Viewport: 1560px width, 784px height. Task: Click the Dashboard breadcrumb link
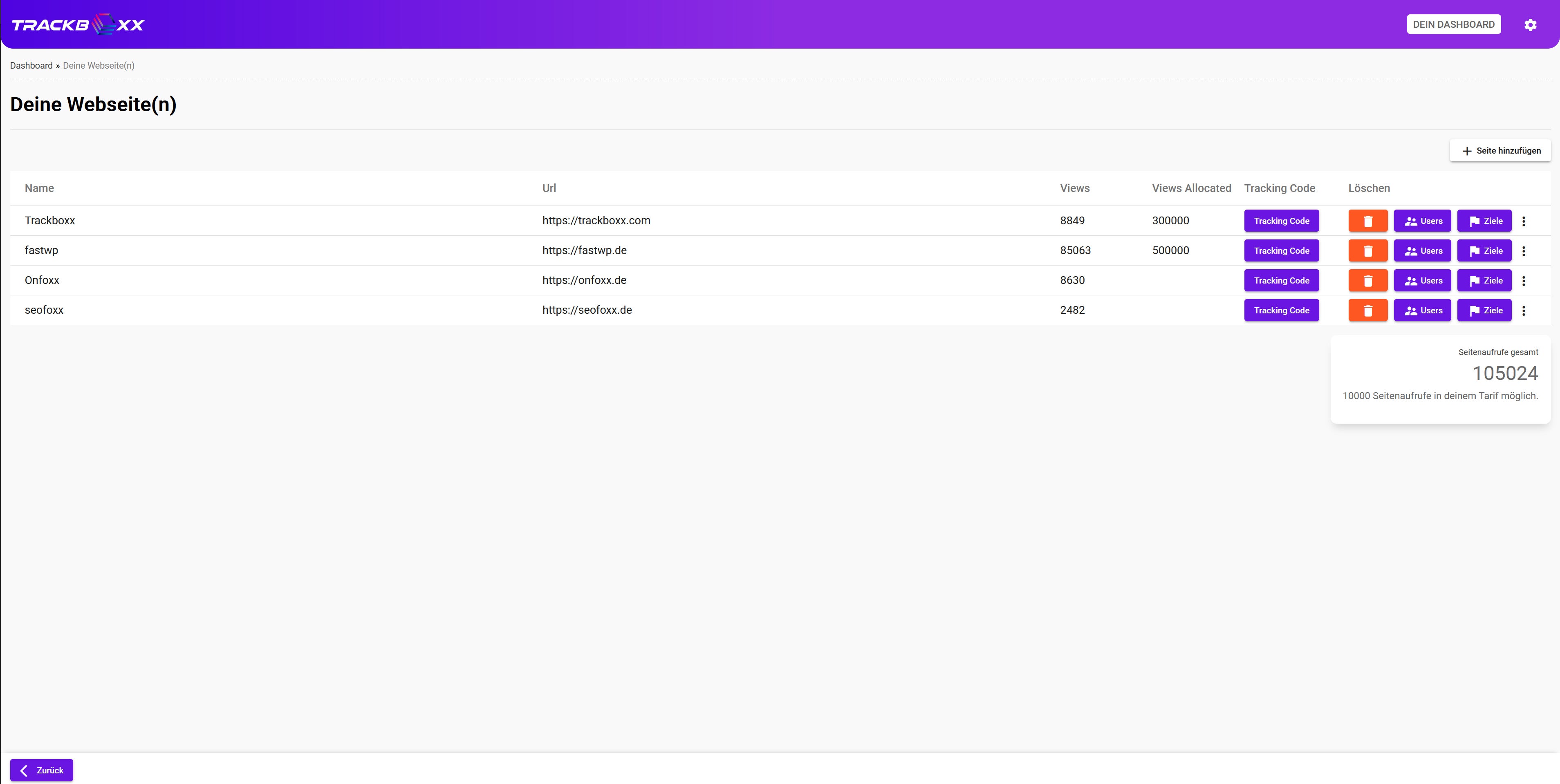tap(31, 65)
